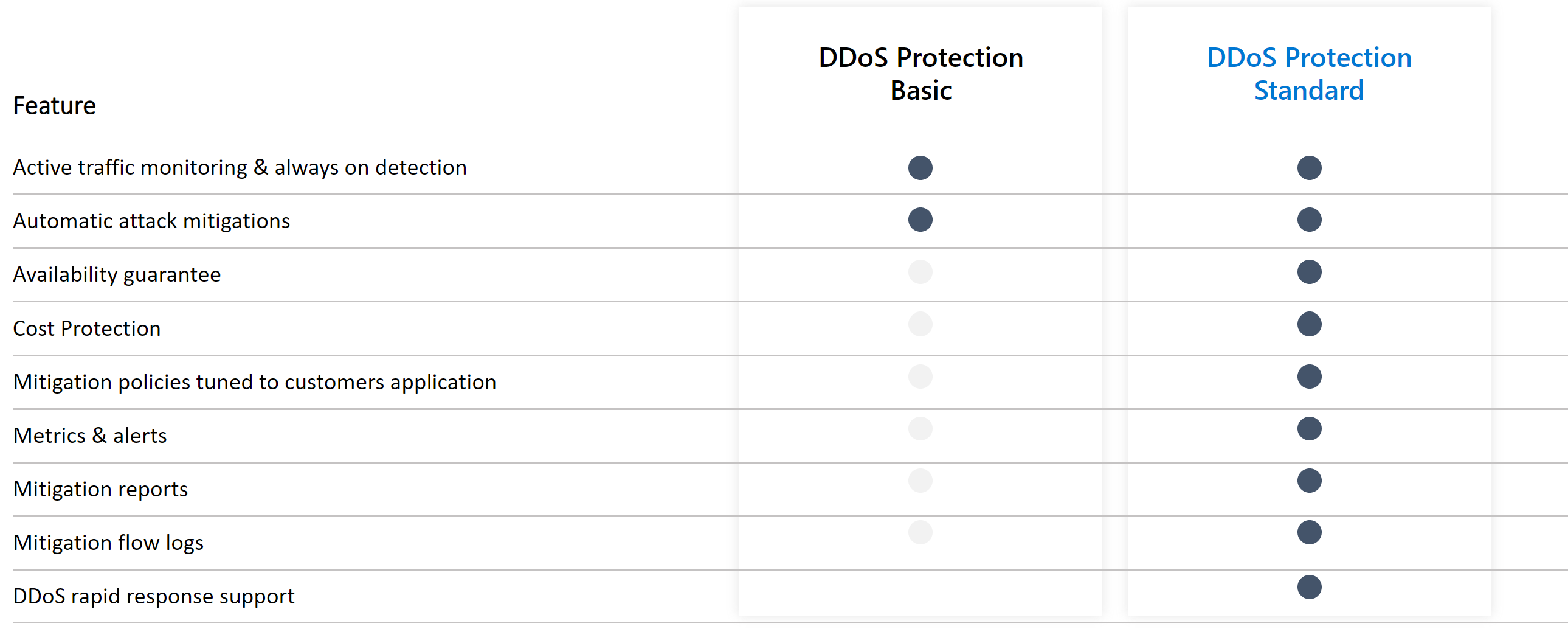Click Standard dot for Cost Protection

[x=1309, y=324]
